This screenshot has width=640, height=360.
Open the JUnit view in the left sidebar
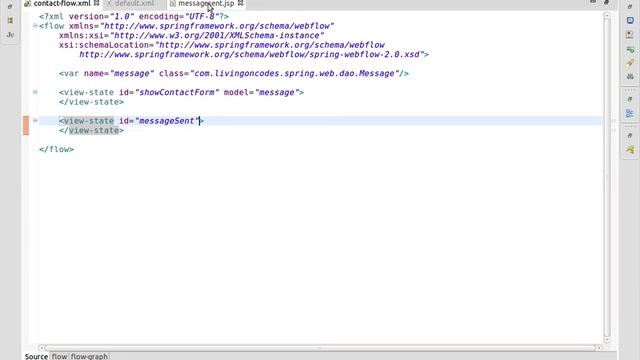[x=11, y=35]
